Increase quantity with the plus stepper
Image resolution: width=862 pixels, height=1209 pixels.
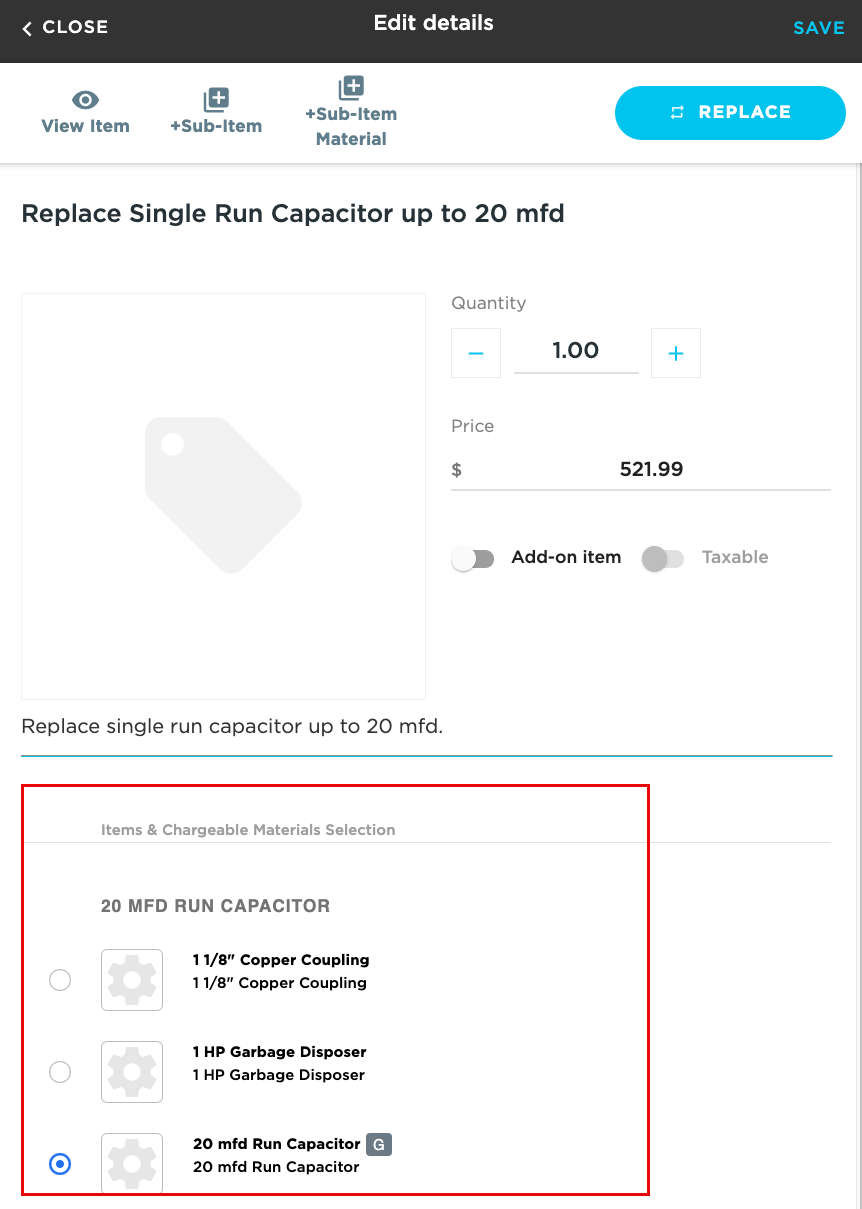tap(675, 353)
